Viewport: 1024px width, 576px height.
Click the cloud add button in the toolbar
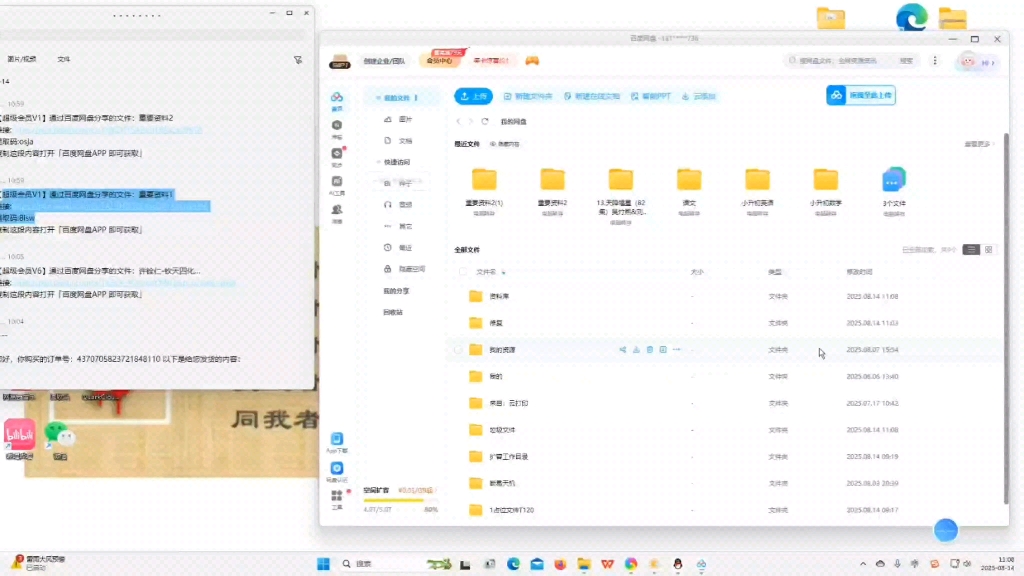(x=698, y=96)
